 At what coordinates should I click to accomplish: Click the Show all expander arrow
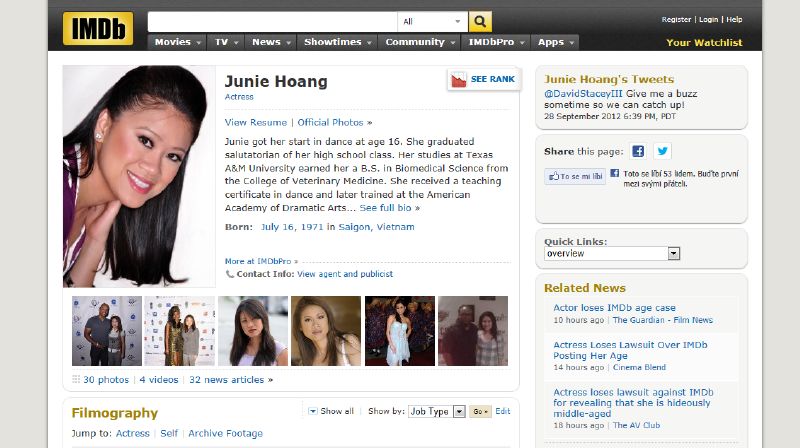(x=313, y=411)
